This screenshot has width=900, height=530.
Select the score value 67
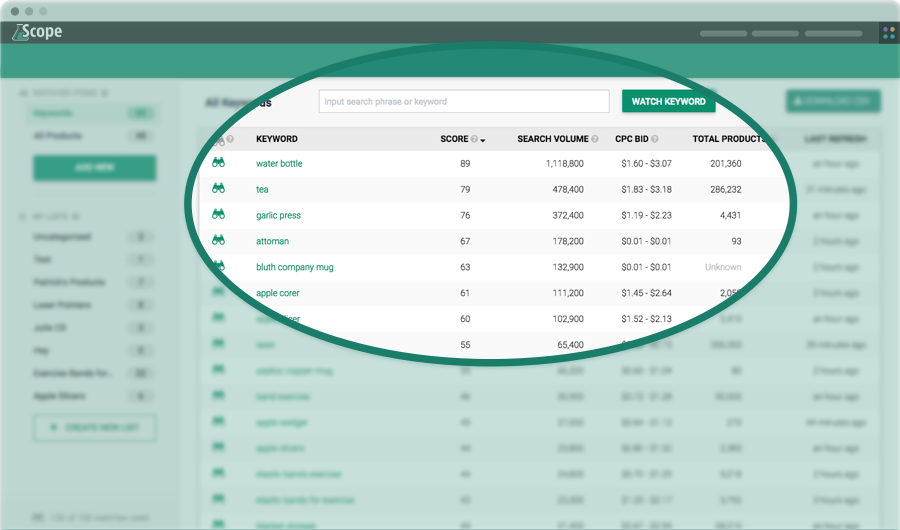pos(465,241)
